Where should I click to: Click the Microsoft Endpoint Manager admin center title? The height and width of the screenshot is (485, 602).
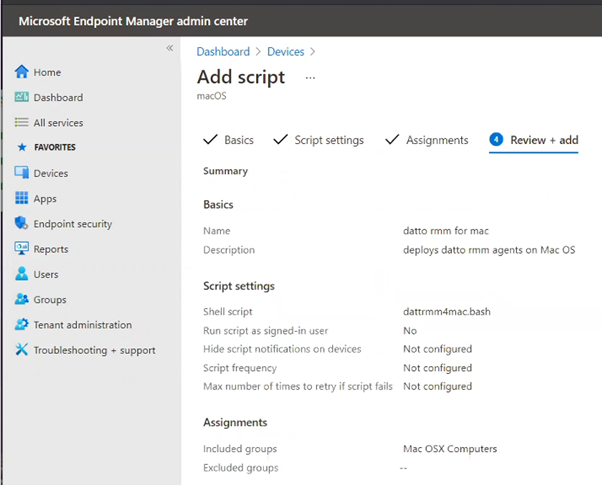pyautogui.click(x=133, y=21)
